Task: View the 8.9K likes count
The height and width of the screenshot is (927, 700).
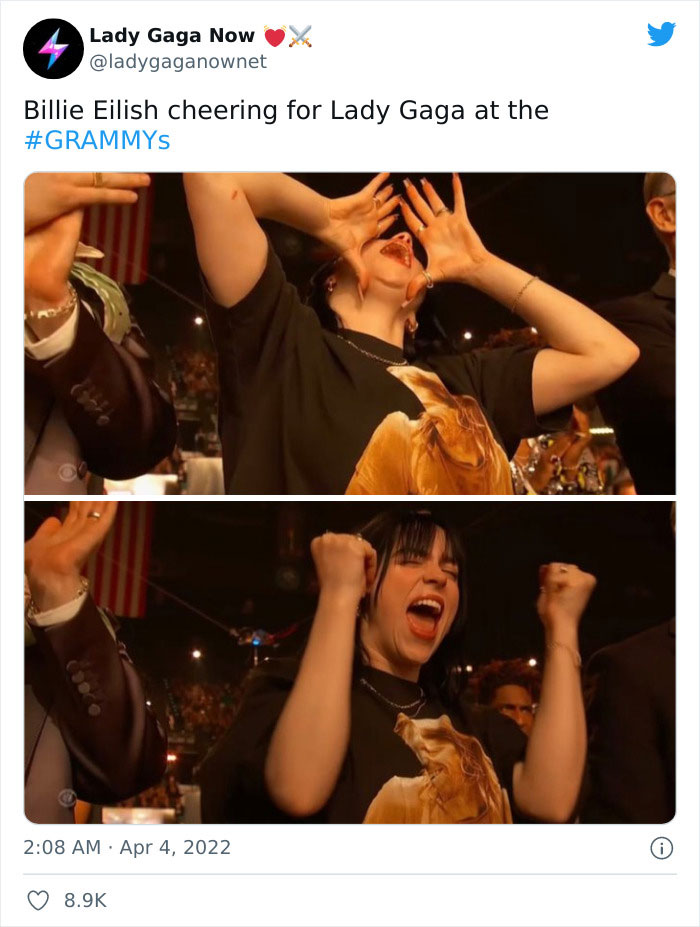Action: (85, 900)
